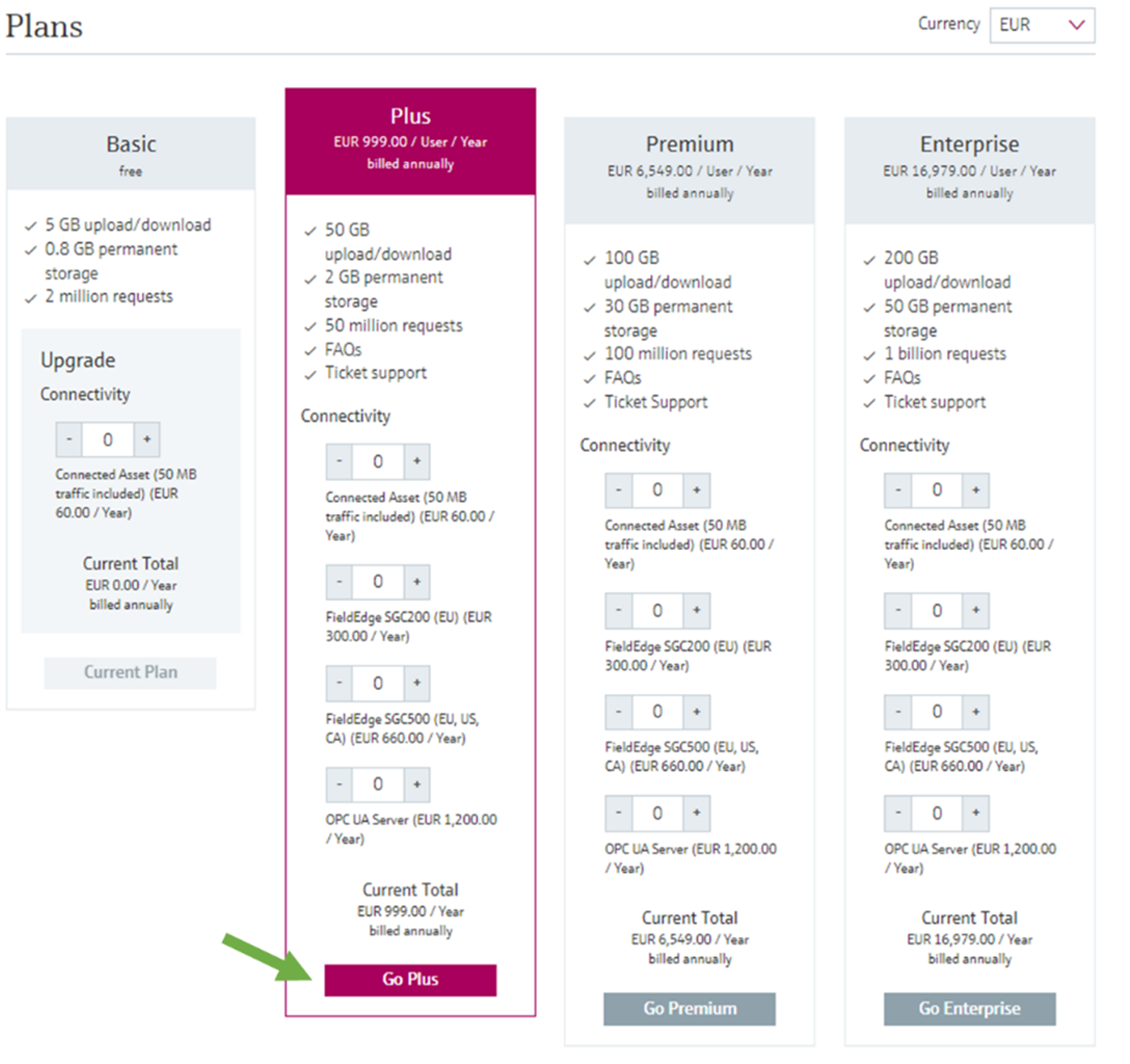Screen dimensions: 1130x1064
Task: Decrease FieldEdge SGC500 count in Plus plan
Action: (339, 683)
